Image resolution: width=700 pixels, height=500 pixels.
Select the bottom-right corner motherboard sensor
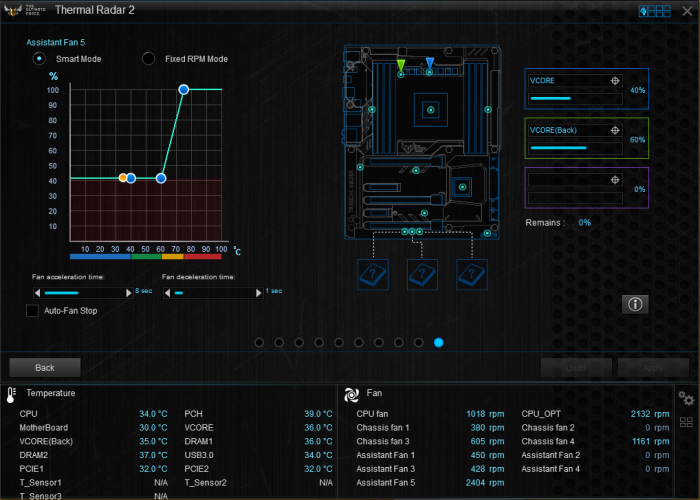(x=487, y=233)
